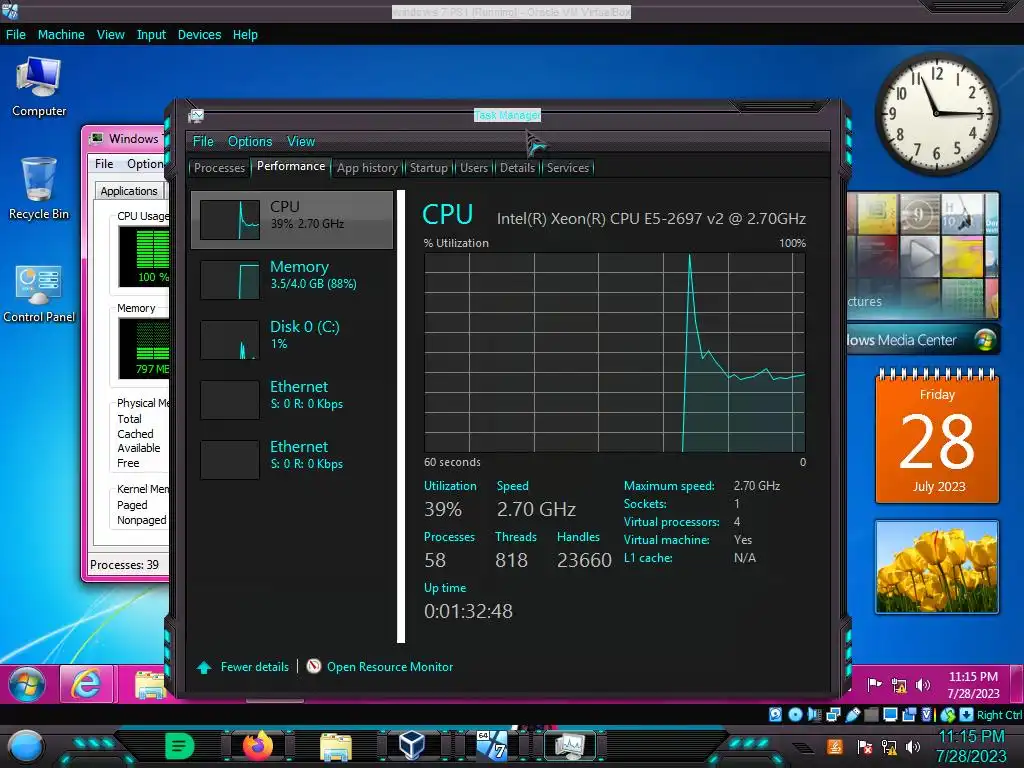The image size is (1024, 768).
Task: Click VirtualBox display status monitor icon
Action: [890, 714]
